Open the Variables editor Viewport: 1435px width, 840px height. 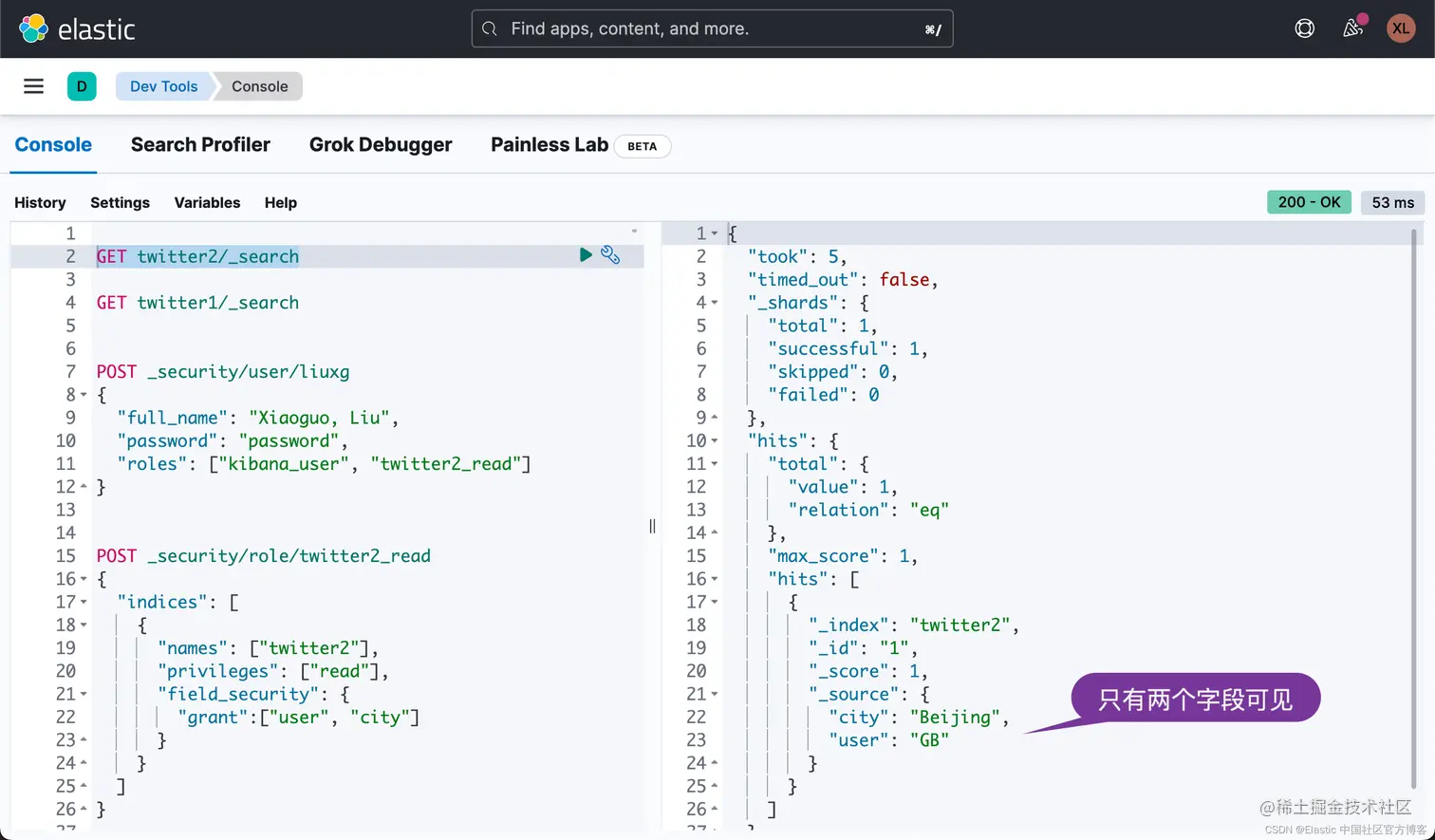coord(207,202)
